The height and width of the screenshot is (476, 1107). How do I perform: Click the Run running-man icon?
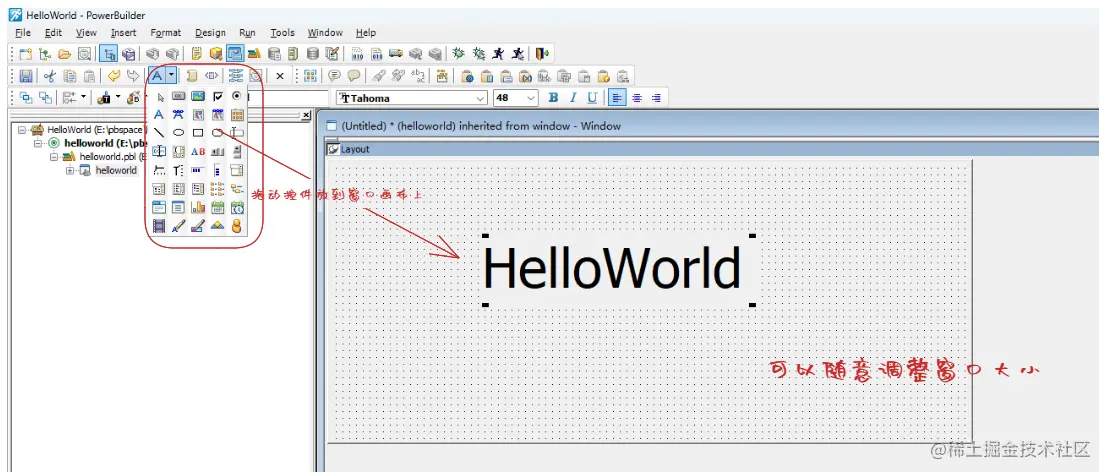click(x=498, y=54)
